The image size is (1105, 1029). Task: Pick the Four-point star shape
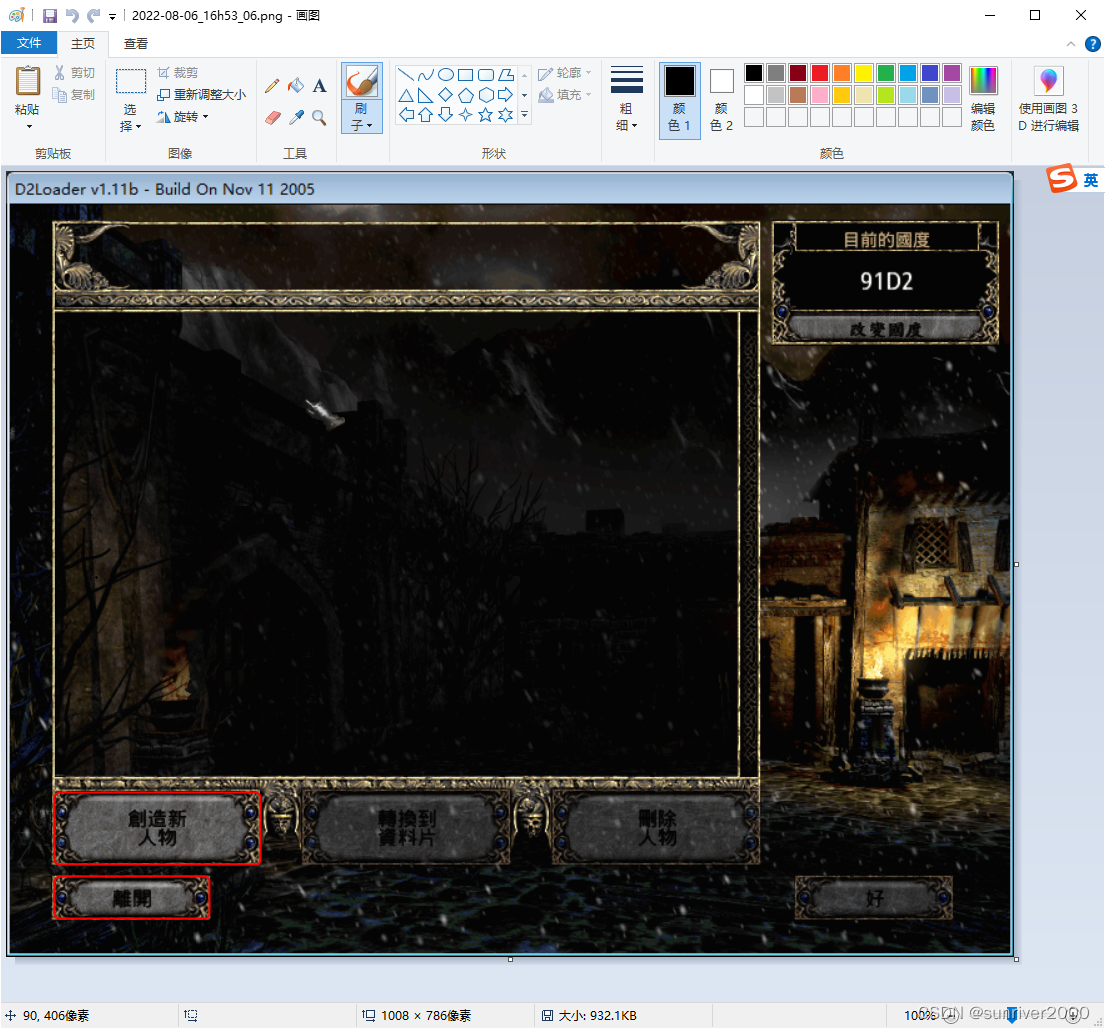465,115
